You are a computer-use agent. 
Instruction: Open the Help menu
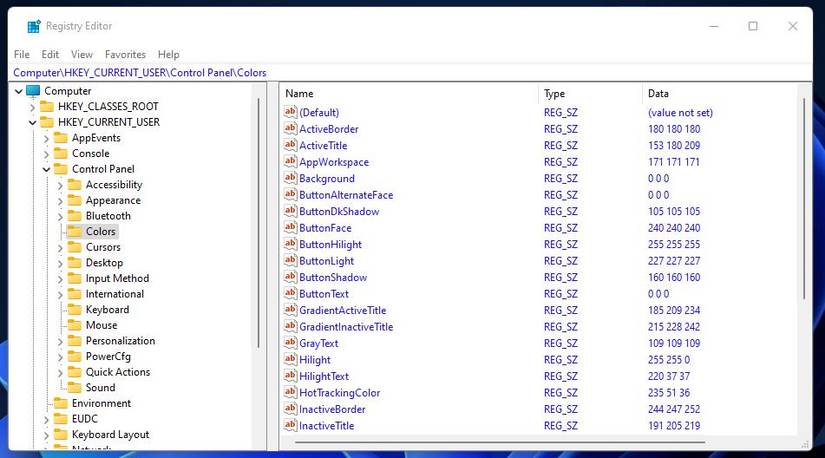coord(168,54)
